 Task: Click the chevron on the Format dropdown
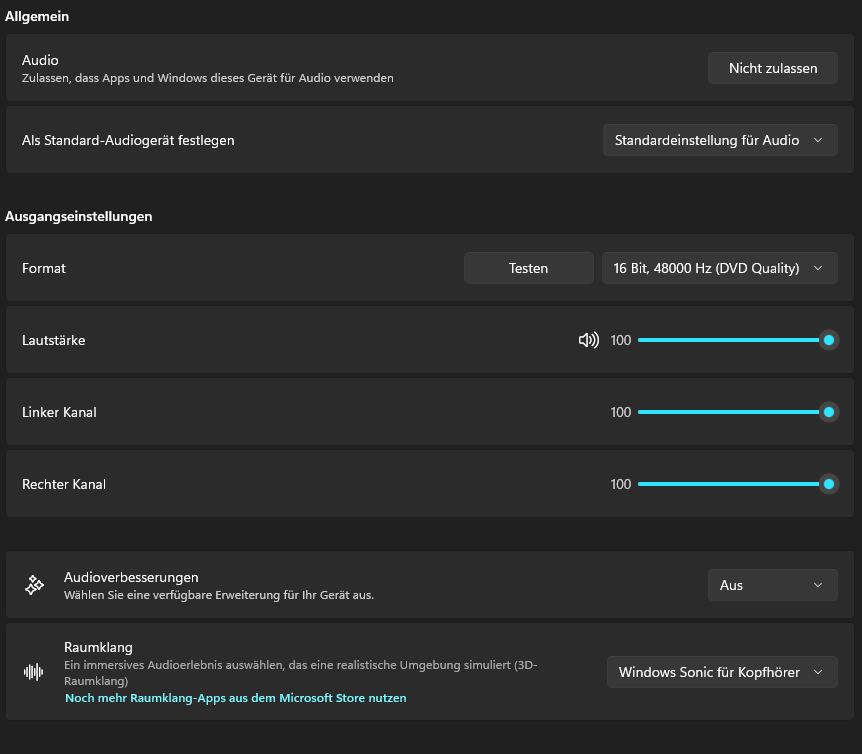(x=818, y=268)
